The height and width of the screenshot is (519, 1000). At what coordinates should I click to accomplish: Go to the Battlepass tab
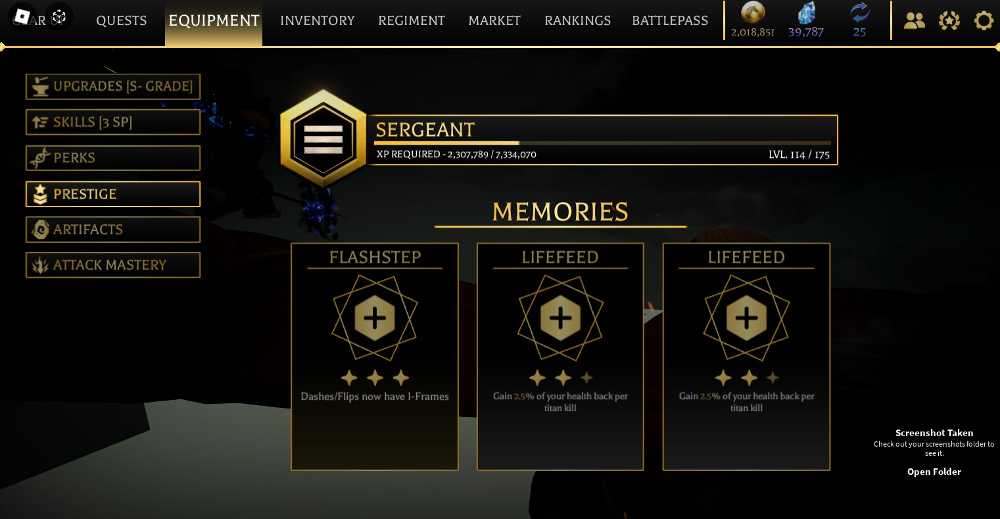pos(670,20)
